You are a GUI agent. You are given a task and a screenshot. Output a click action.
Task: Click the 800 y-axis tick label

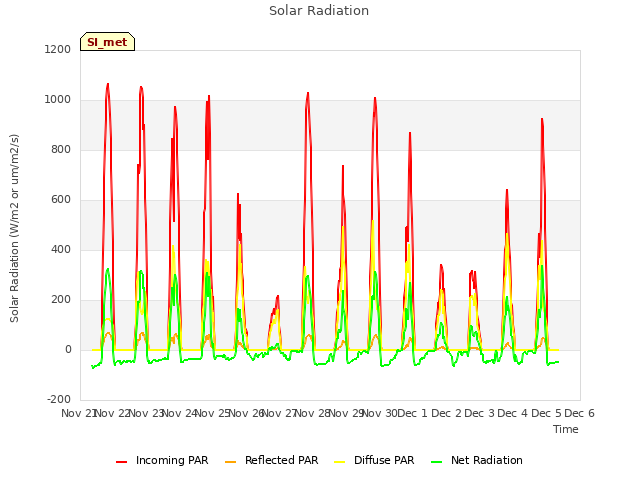pos(61,149)
